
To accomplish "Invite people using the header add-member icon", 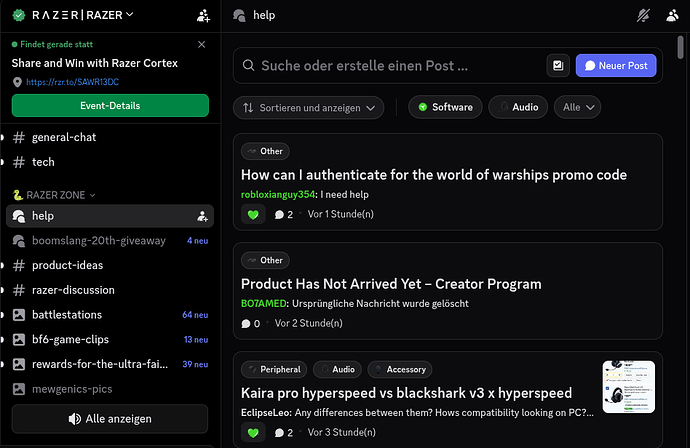I will pyautogui.click(x=203, y=16).
